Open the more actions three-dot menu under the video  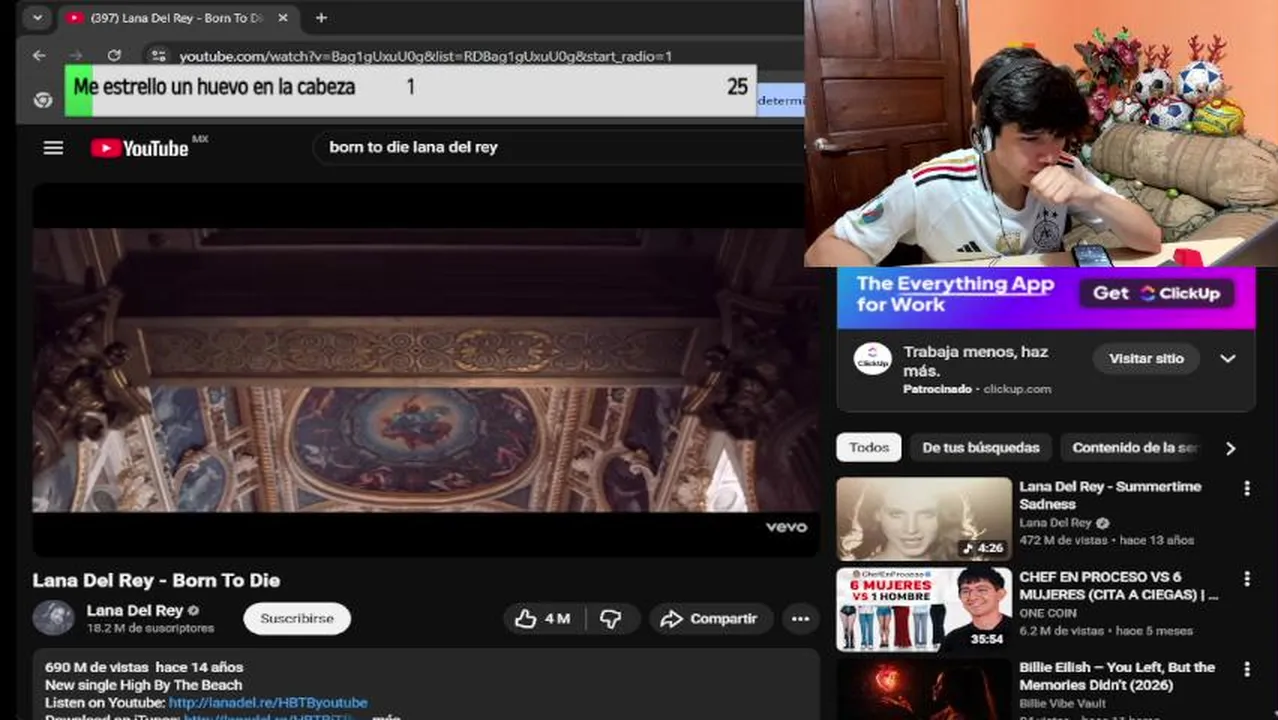point(800,619)
